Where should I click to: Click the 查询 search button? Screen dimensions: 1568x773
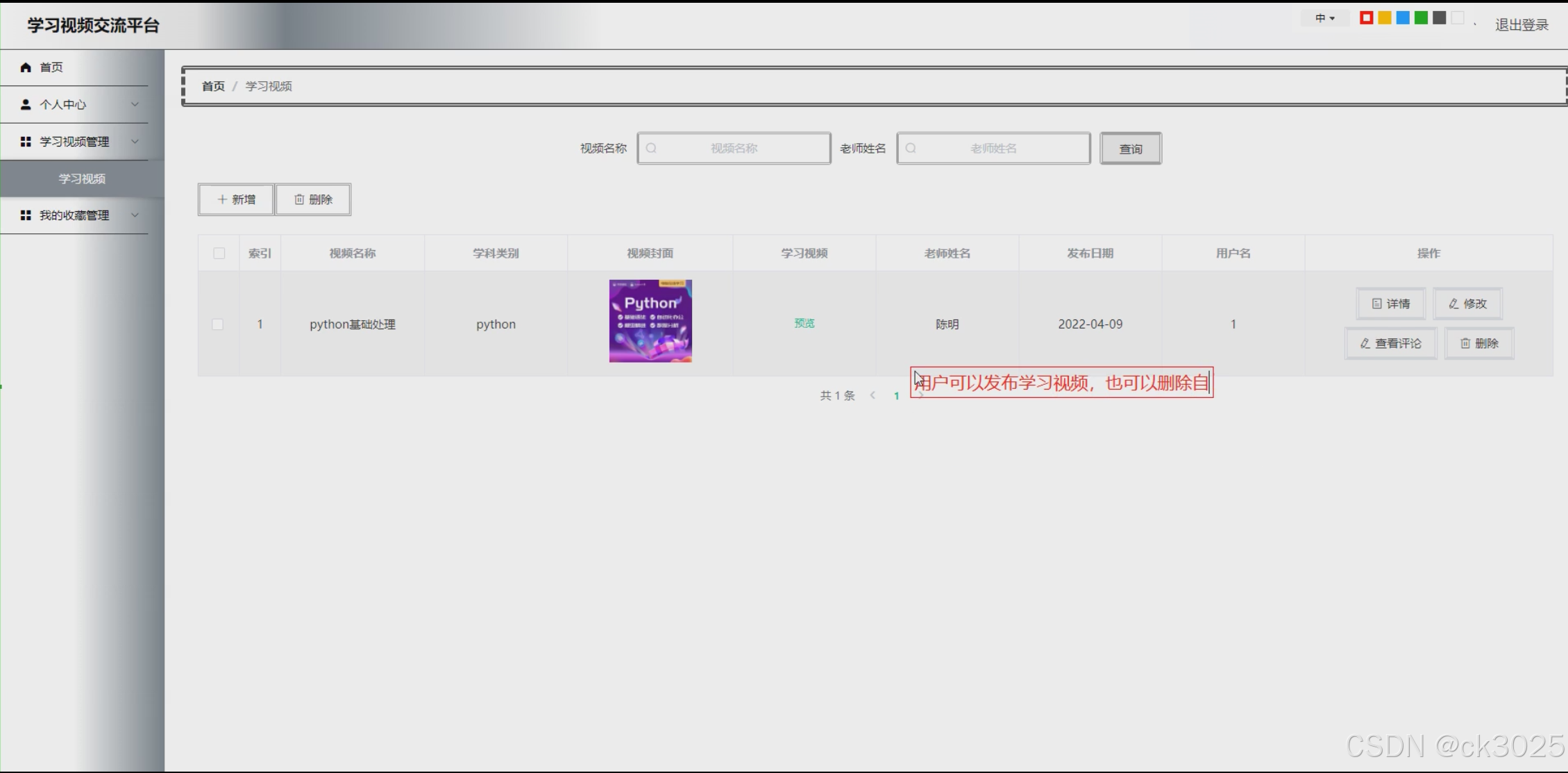click(x=1130, y=149)
